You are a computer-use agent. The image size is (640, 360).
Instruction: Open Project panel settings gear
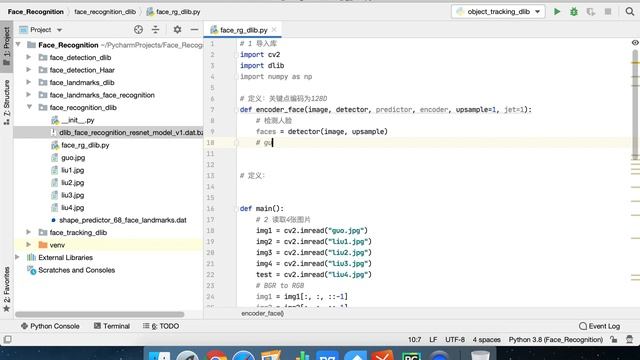[x=177, y=29]
